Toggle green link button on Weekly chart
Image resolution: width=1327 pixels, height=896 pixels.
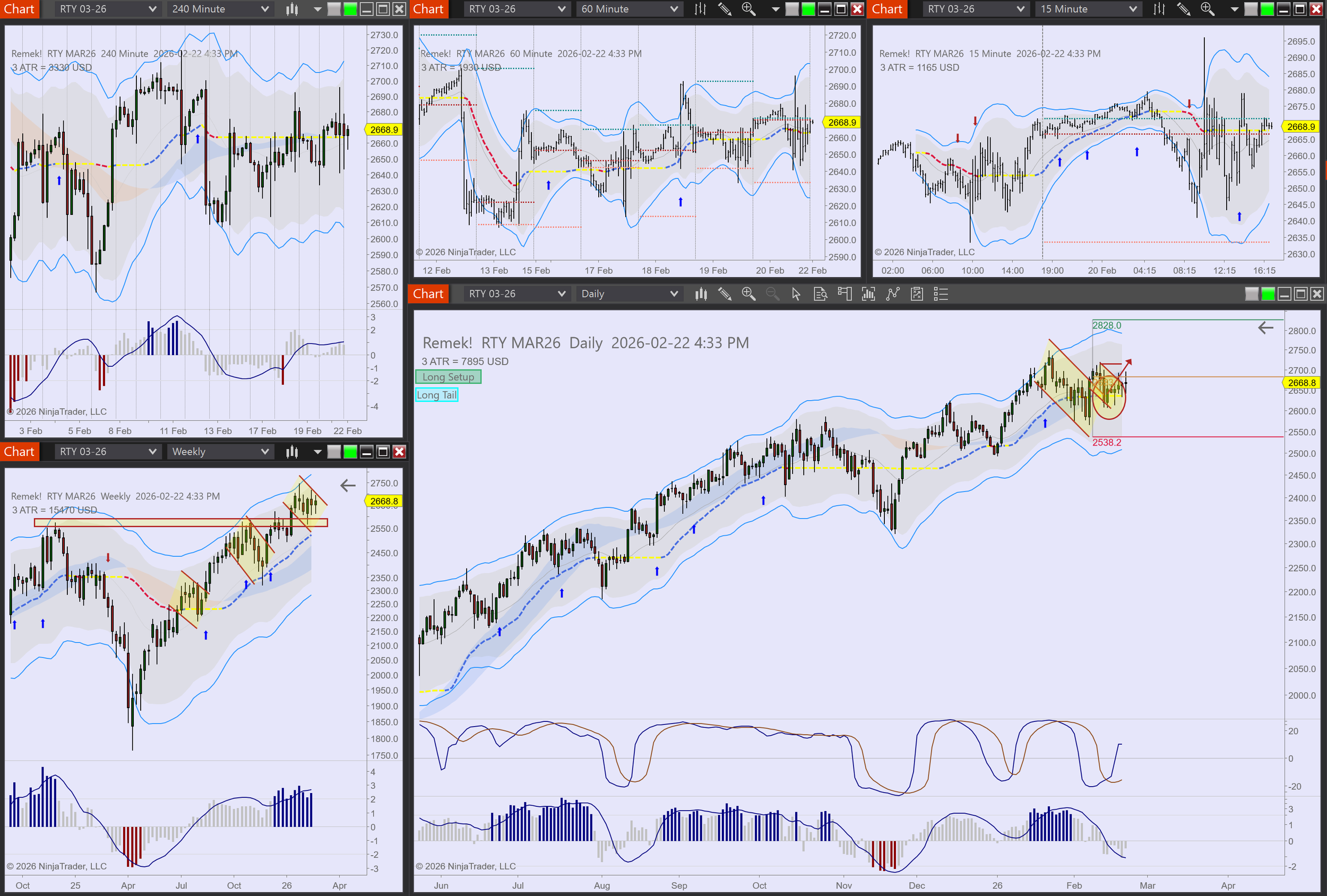coord(350,452)
